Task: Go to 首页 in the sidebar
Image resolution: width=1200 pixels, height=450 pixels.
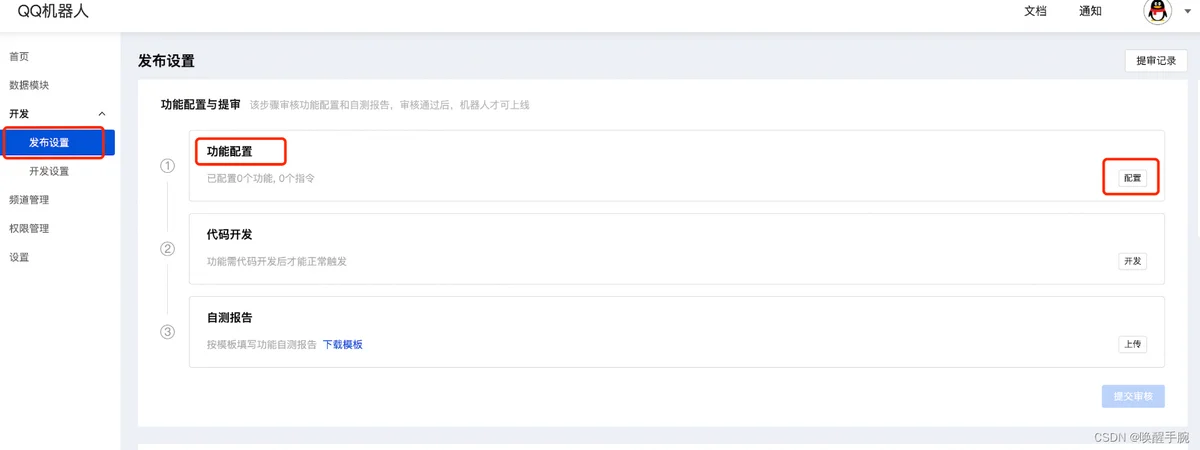Action: (x=19, y=57)
